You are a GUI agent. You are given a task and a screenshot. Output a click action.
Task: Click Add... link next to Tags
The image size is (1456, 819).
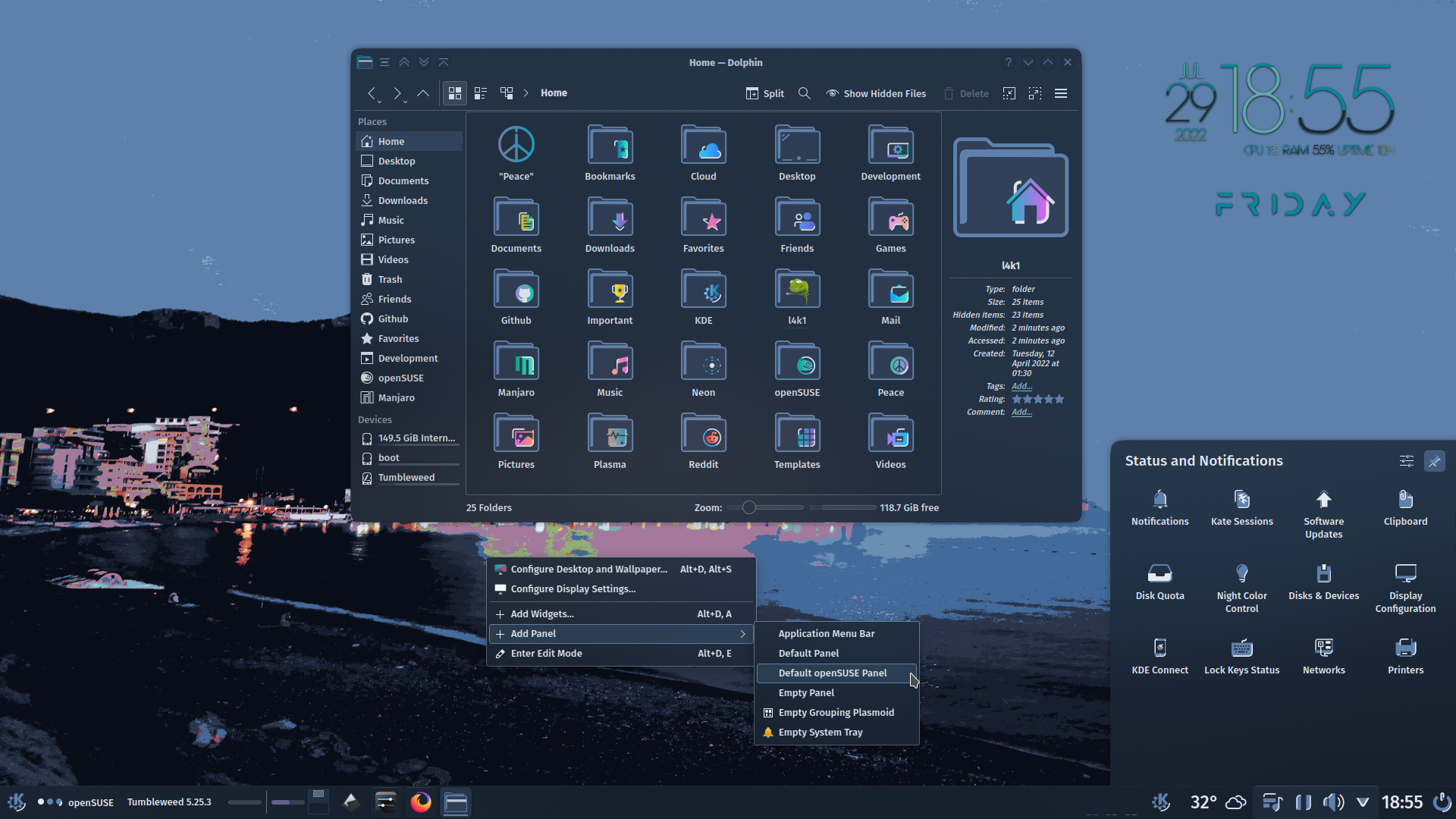[1021, 386]
